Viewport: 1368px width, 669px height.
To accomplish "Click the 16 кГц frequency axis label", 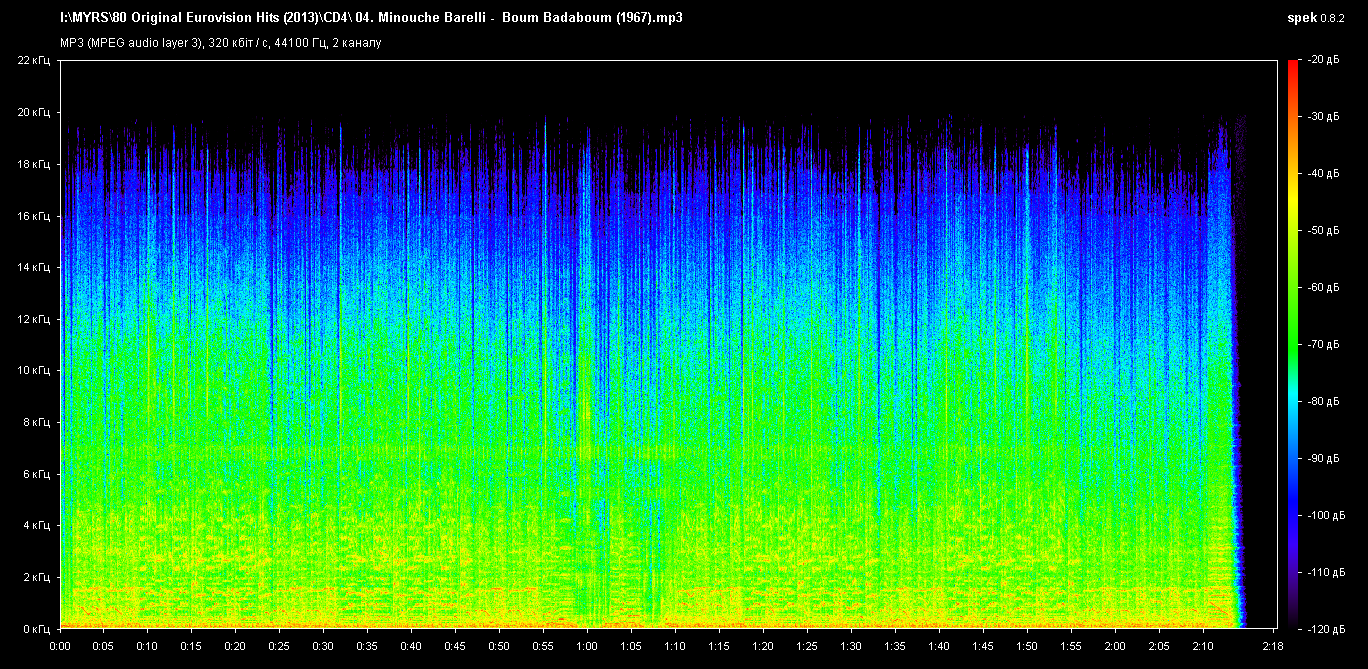I will tap(35, 216).
